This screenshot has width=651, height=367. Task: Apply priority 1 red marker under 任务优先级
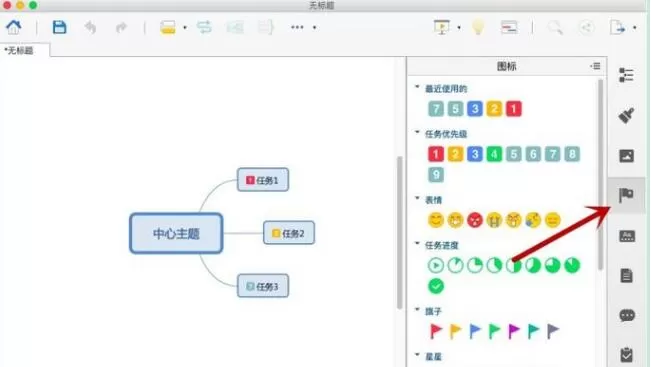(x=436, y=154)
